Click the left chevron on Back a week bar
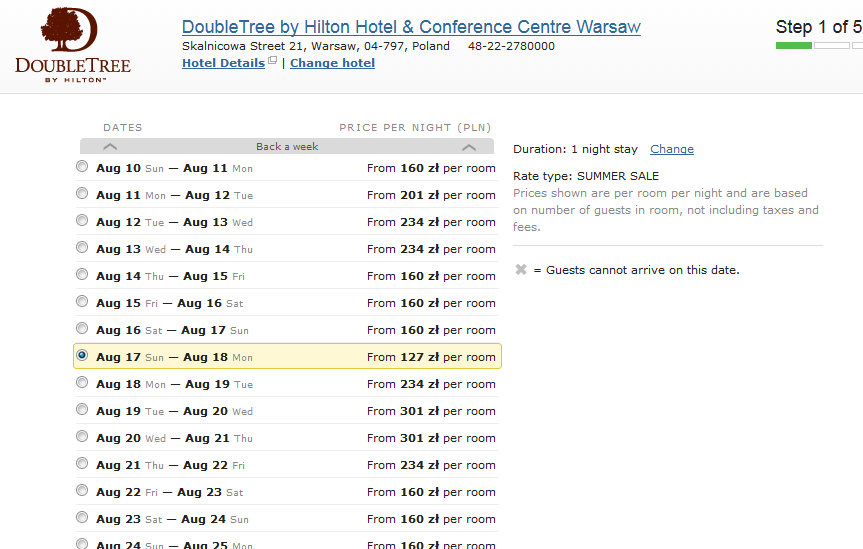This screenshot has width=863, height=549. (110, 146)
